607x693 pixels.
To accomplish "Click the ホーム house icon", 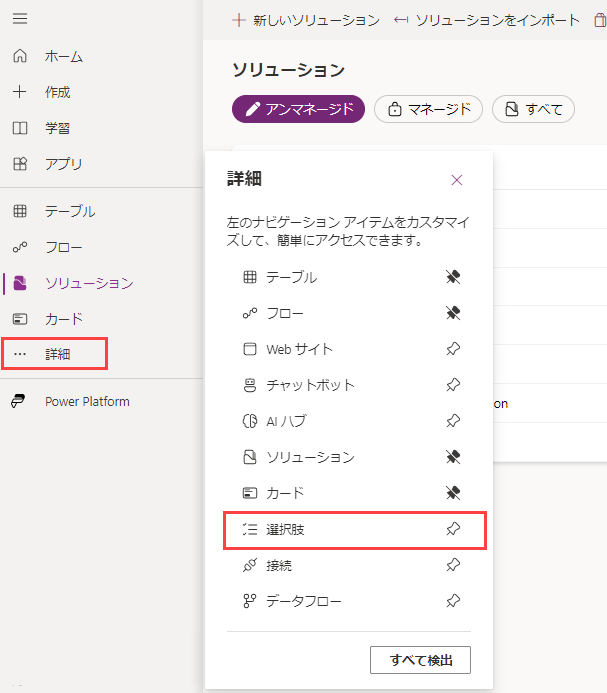I will pyautogui.click(x=20, y=56).
